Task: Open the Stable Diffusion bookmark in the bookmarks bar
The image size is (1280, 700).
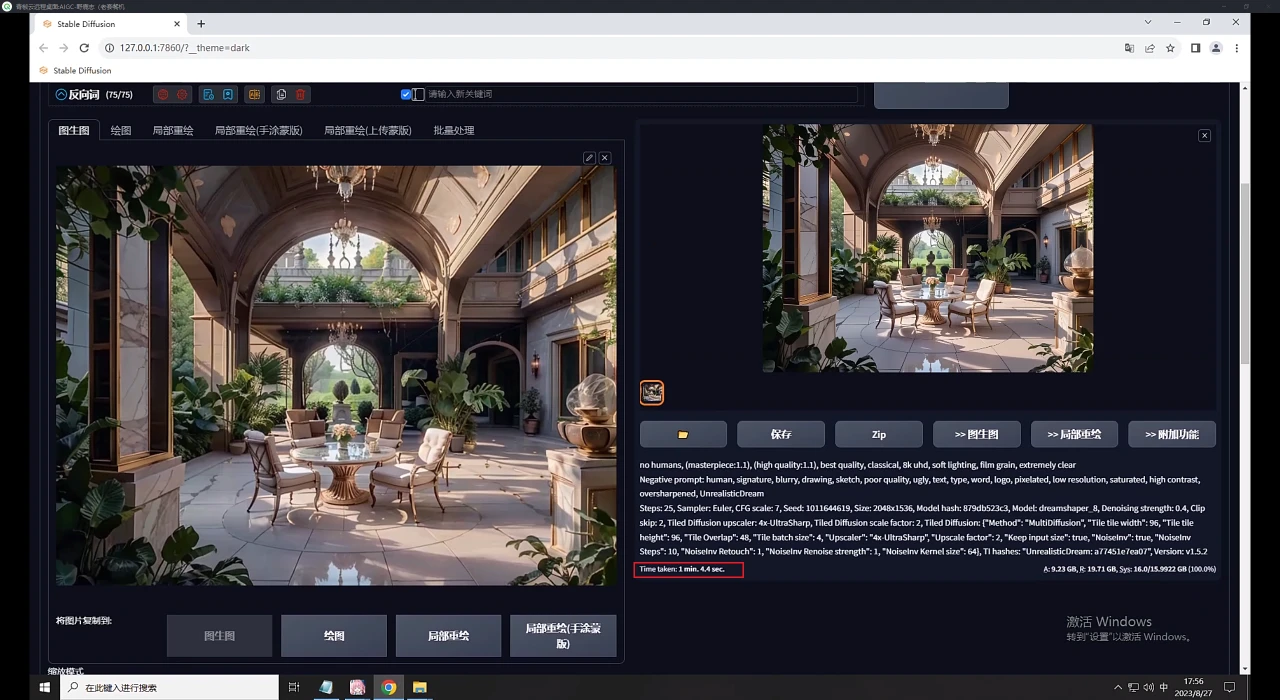Action: [75, 71]
